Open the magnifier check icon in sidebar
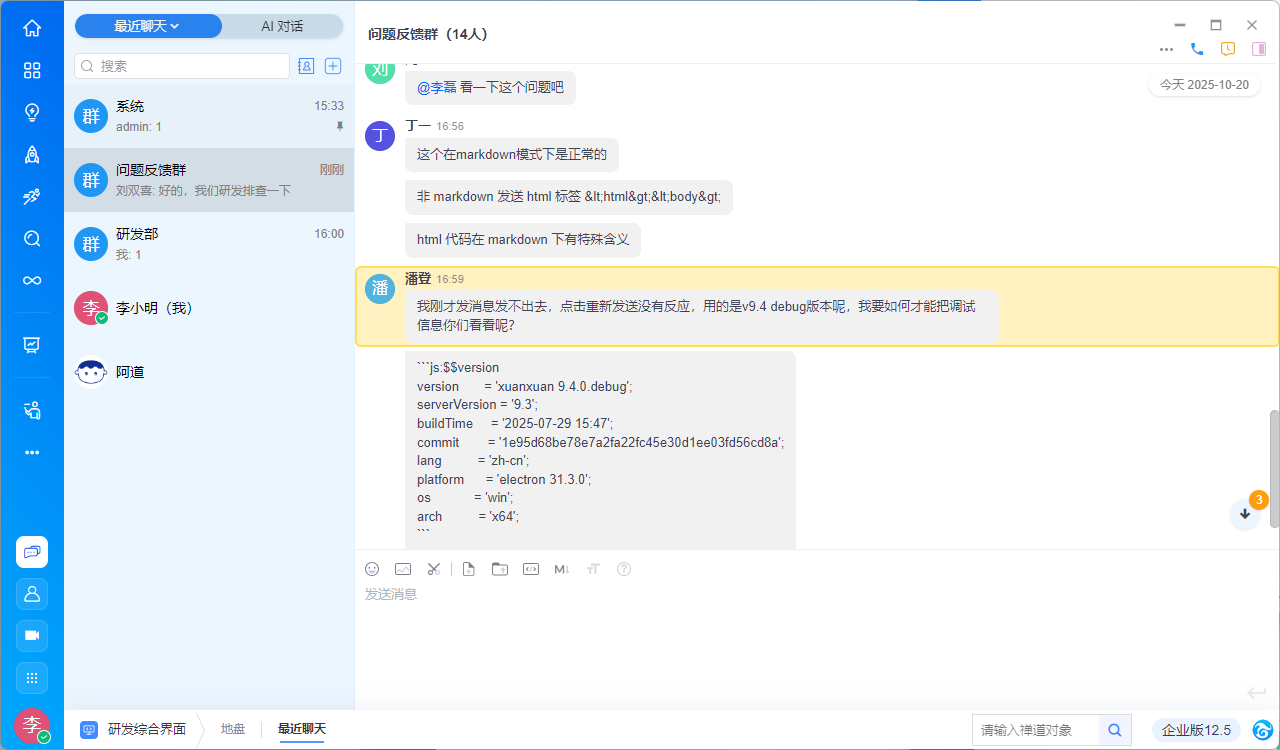The height and width of the screenshot is (750, 1280). tap(32, 238)
